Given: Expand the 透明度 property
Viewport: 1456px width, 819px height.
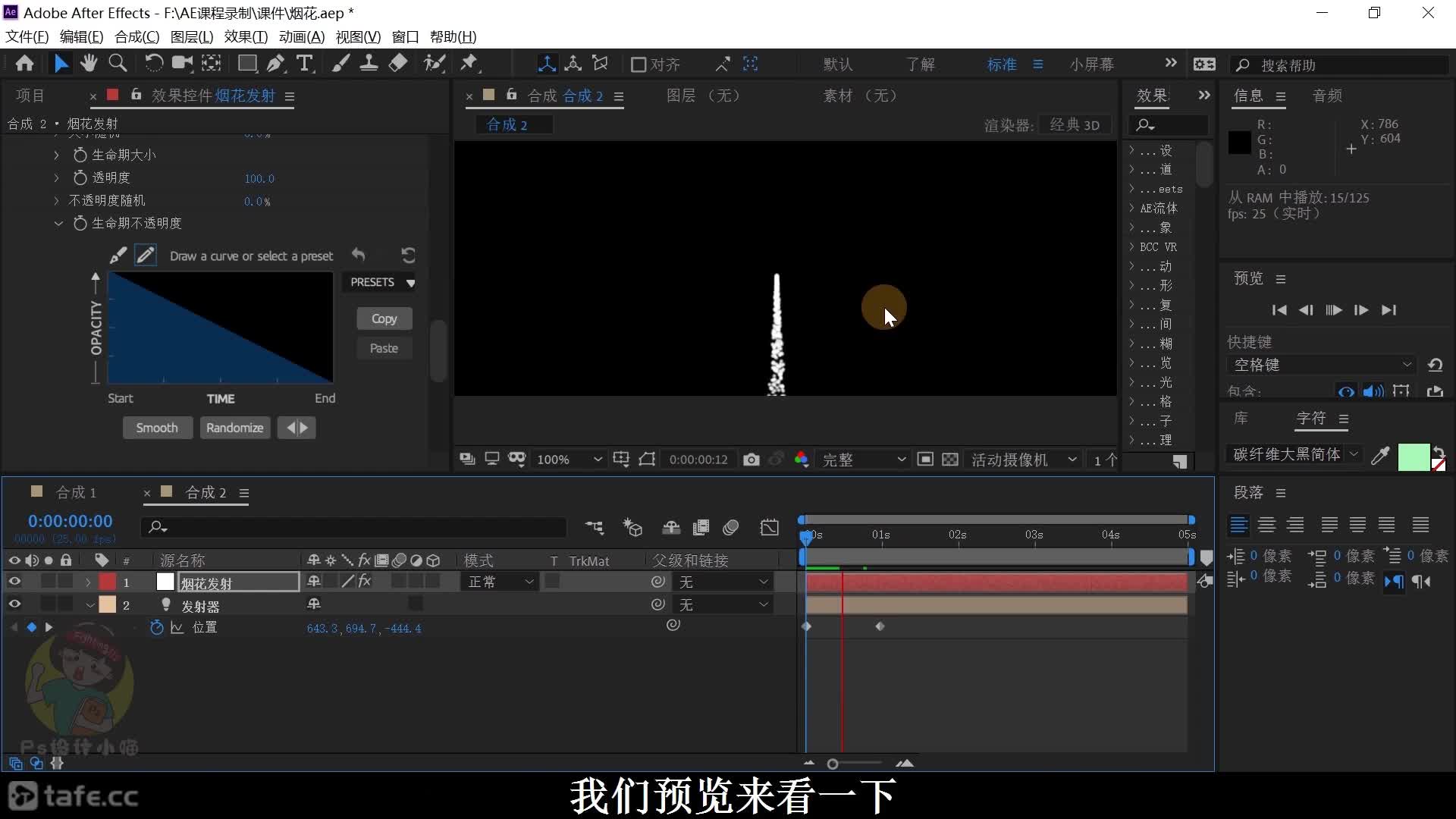Looking at the screenshot, I should [x=57, y=177].
